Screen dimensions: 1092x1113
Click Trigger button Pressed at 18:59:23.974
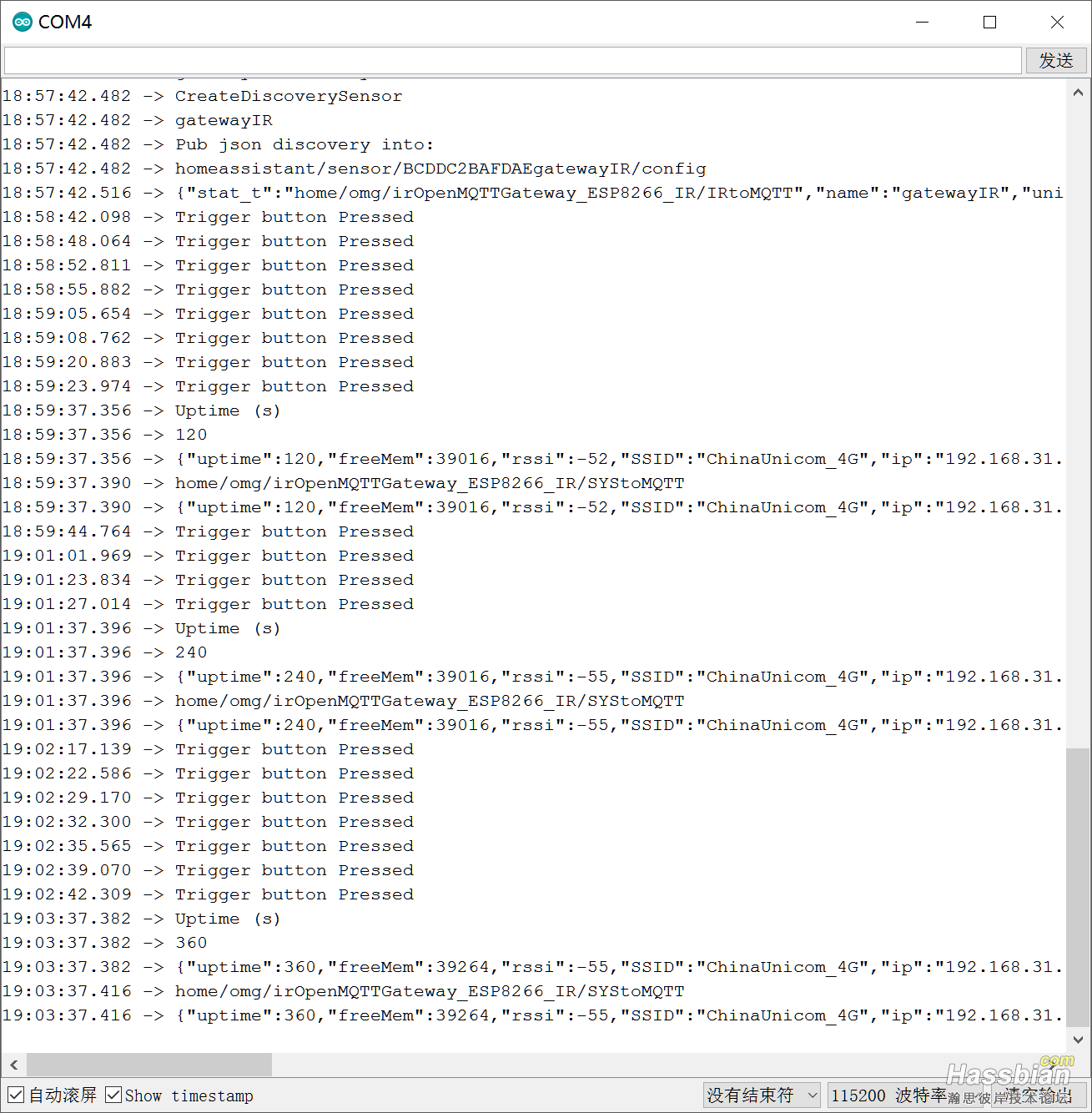208,386
